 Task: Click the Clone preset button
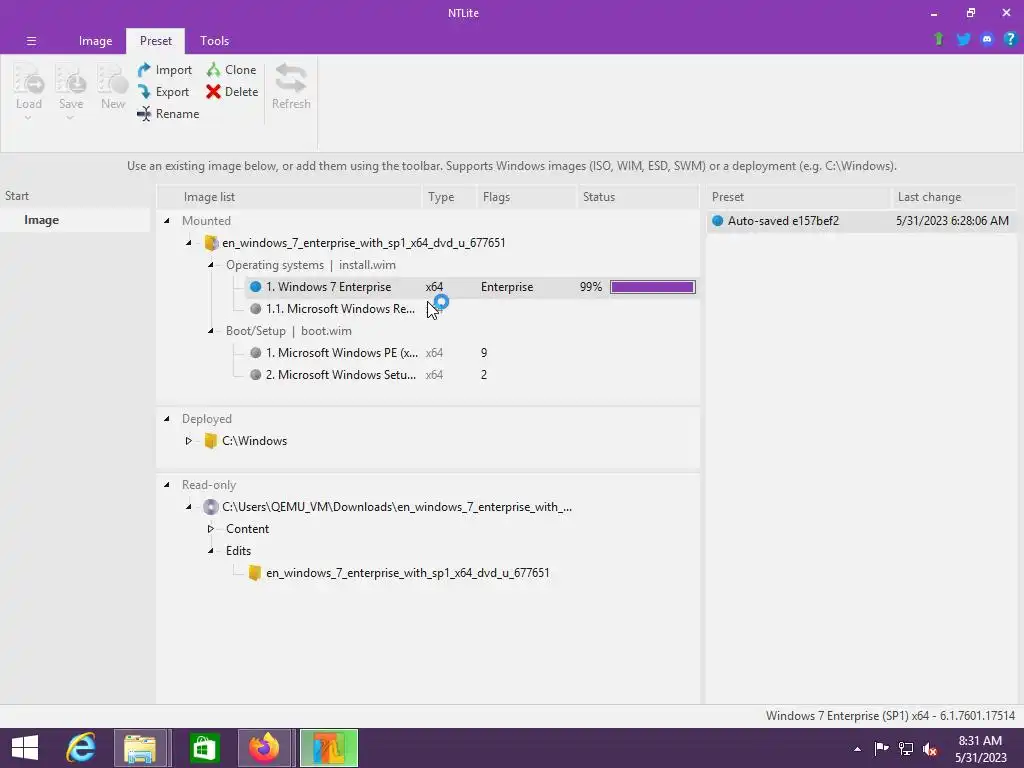pyautogui.click(x=231, y=70)
